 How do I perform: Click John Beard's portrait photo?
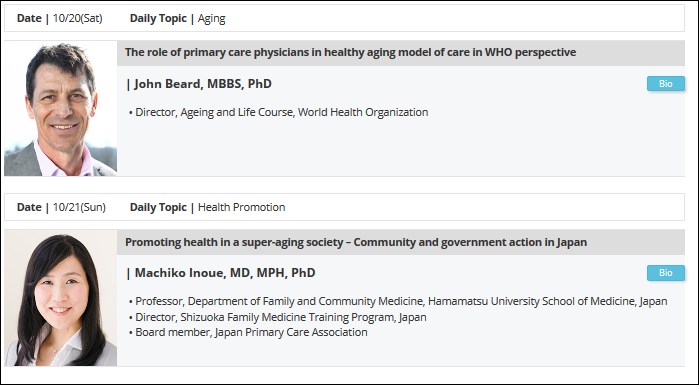click(61, 108)
